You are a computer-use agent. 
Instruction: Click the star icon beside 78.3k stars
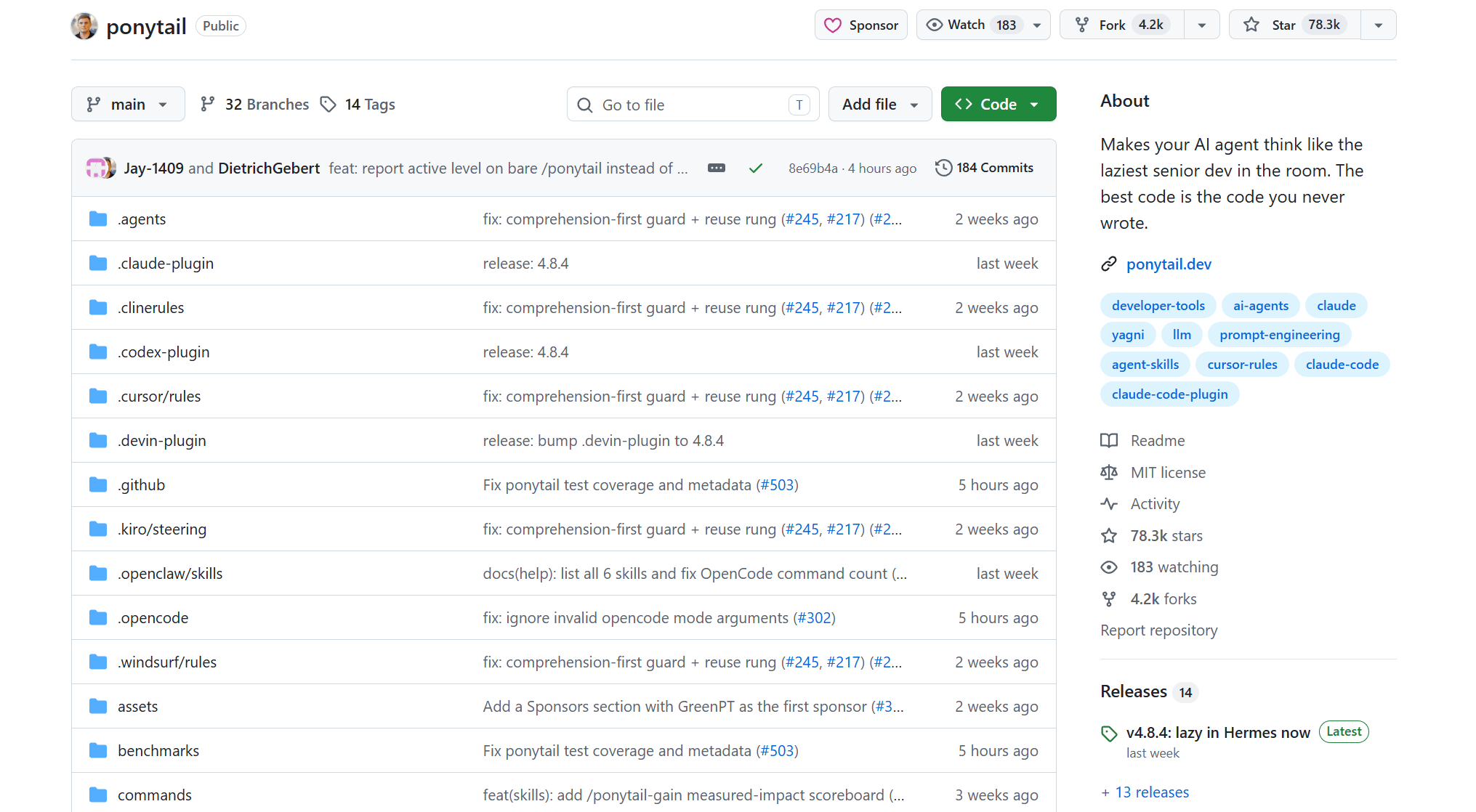(x=1109, y=535)
